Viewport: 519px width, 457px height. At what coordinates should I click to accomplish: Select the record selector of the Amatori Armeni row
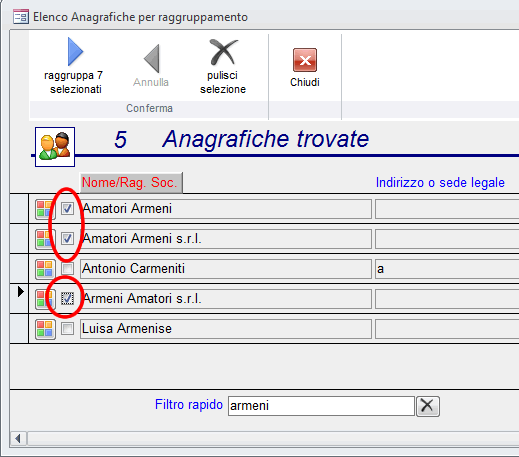click(19, 209)
